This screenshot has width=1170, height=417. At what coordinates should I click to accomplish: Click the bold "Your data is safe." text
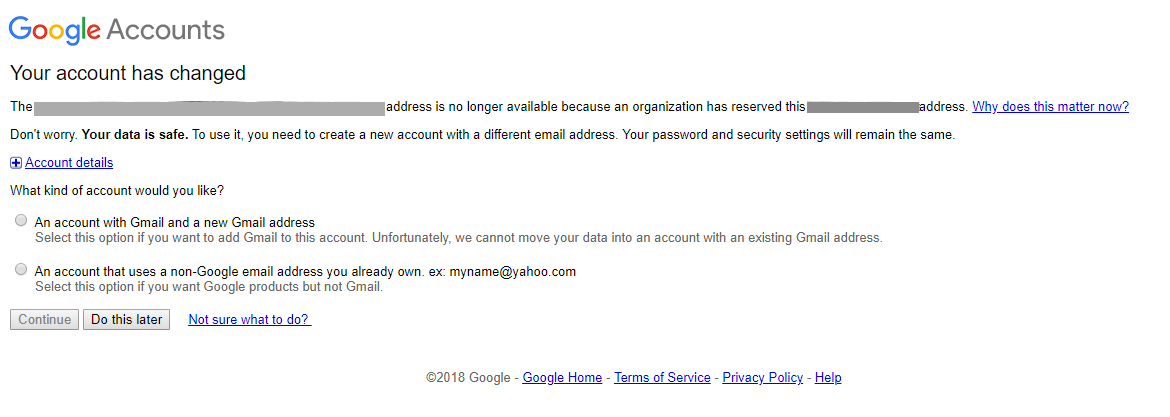tap(135, 135)
